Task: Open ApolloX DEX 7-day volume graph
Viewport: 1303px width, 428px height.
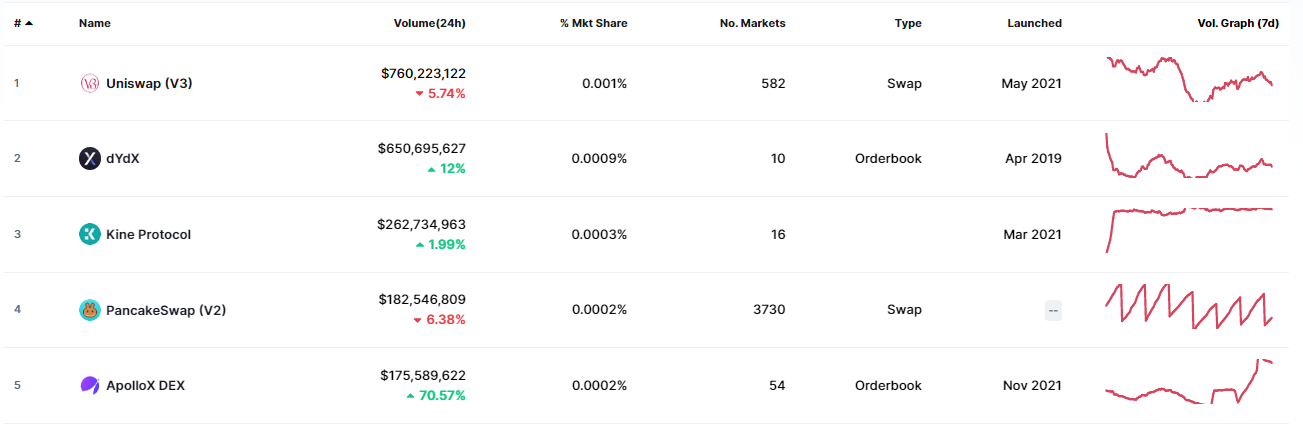Action: coord(1189,381)
